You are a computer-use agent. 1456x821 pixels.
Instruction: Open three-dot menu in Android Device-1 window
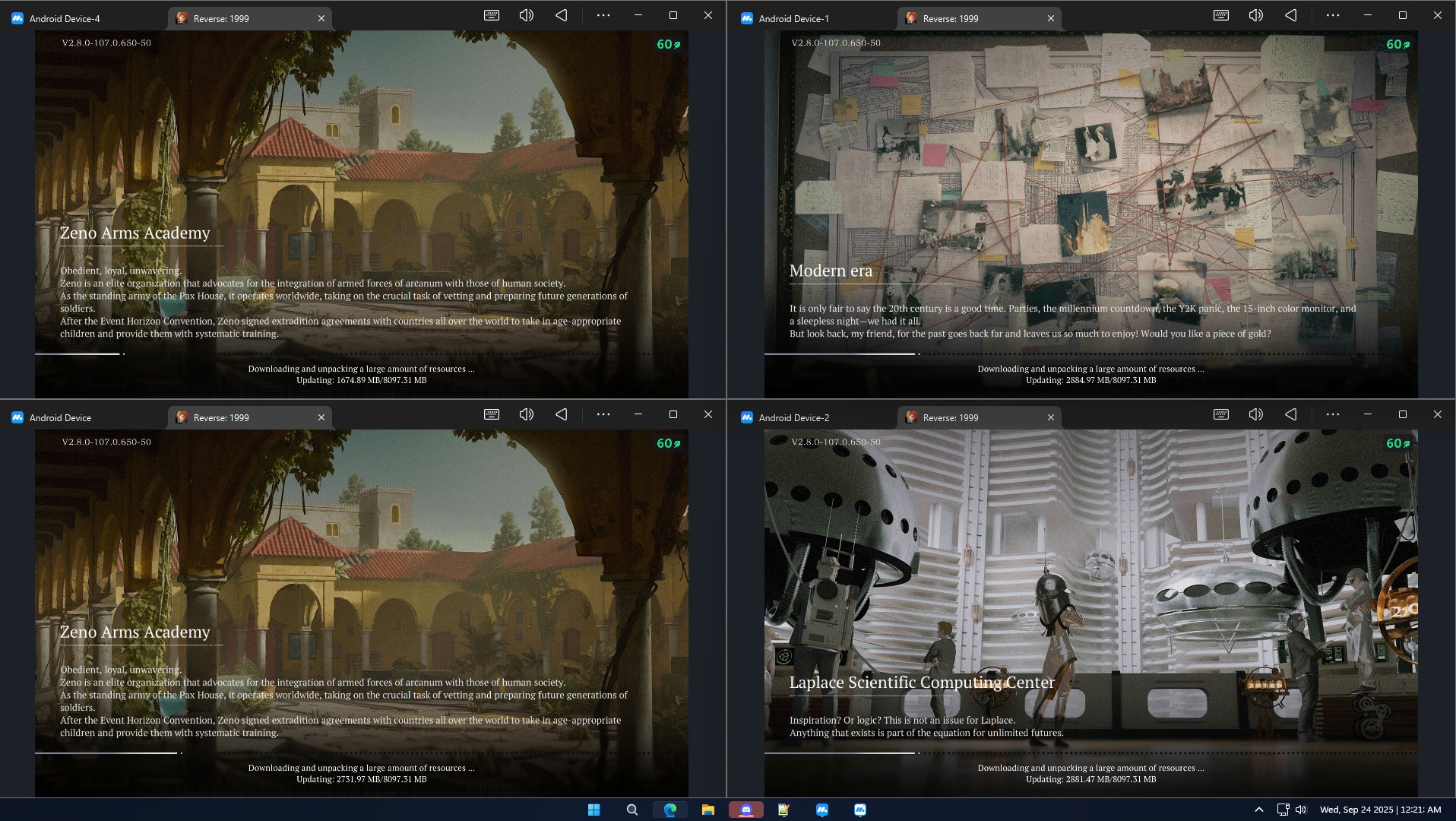pos(1333,15)
